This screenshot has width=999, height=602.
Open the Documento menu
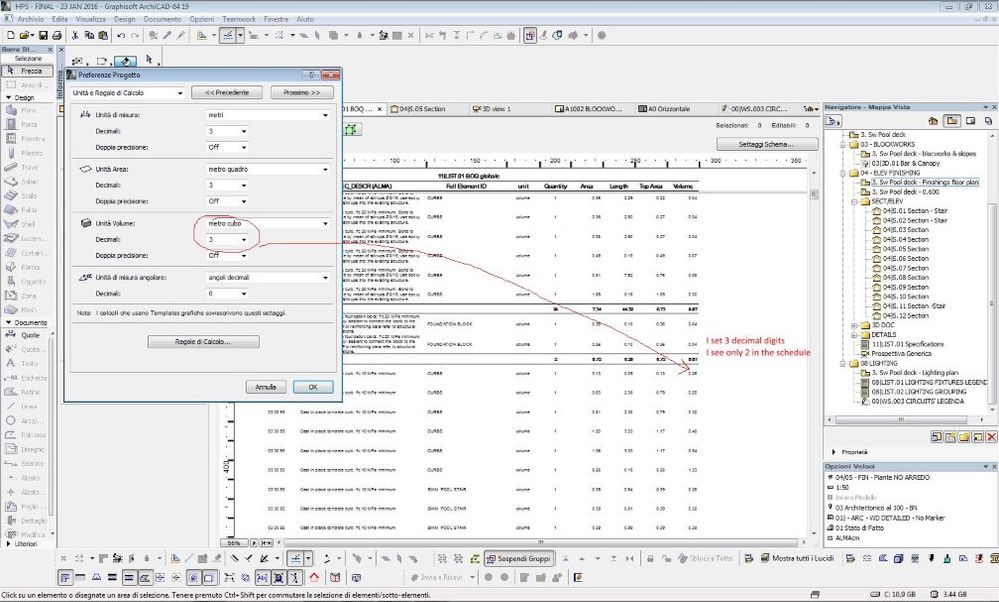tap(160, 19)
